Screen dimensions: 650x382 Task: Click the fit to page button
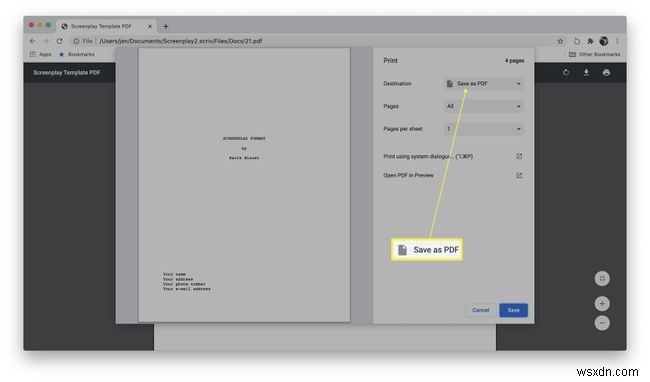point(602,278)
